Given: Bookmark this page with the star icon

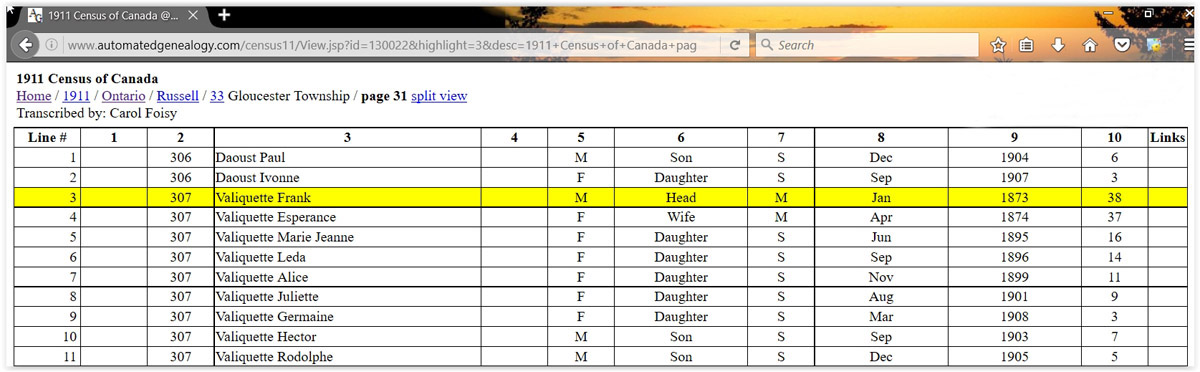Looking at the screenshot, I should point(998,45).
